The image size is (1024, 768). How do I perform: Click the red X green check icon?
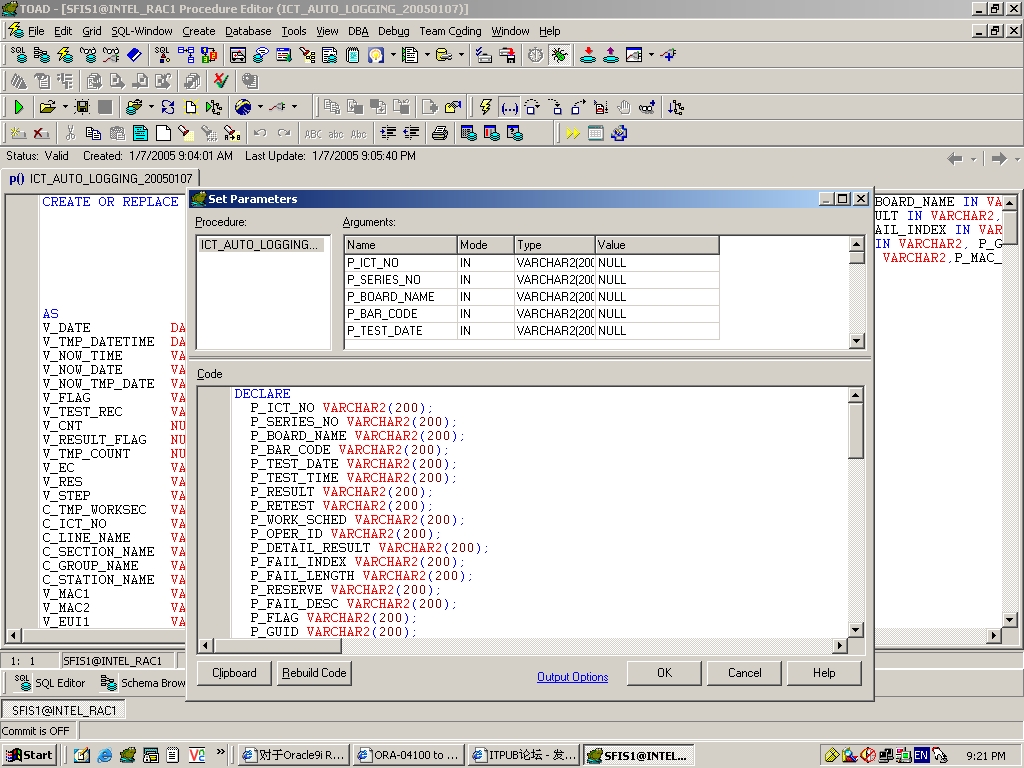(x=221, y=81)
